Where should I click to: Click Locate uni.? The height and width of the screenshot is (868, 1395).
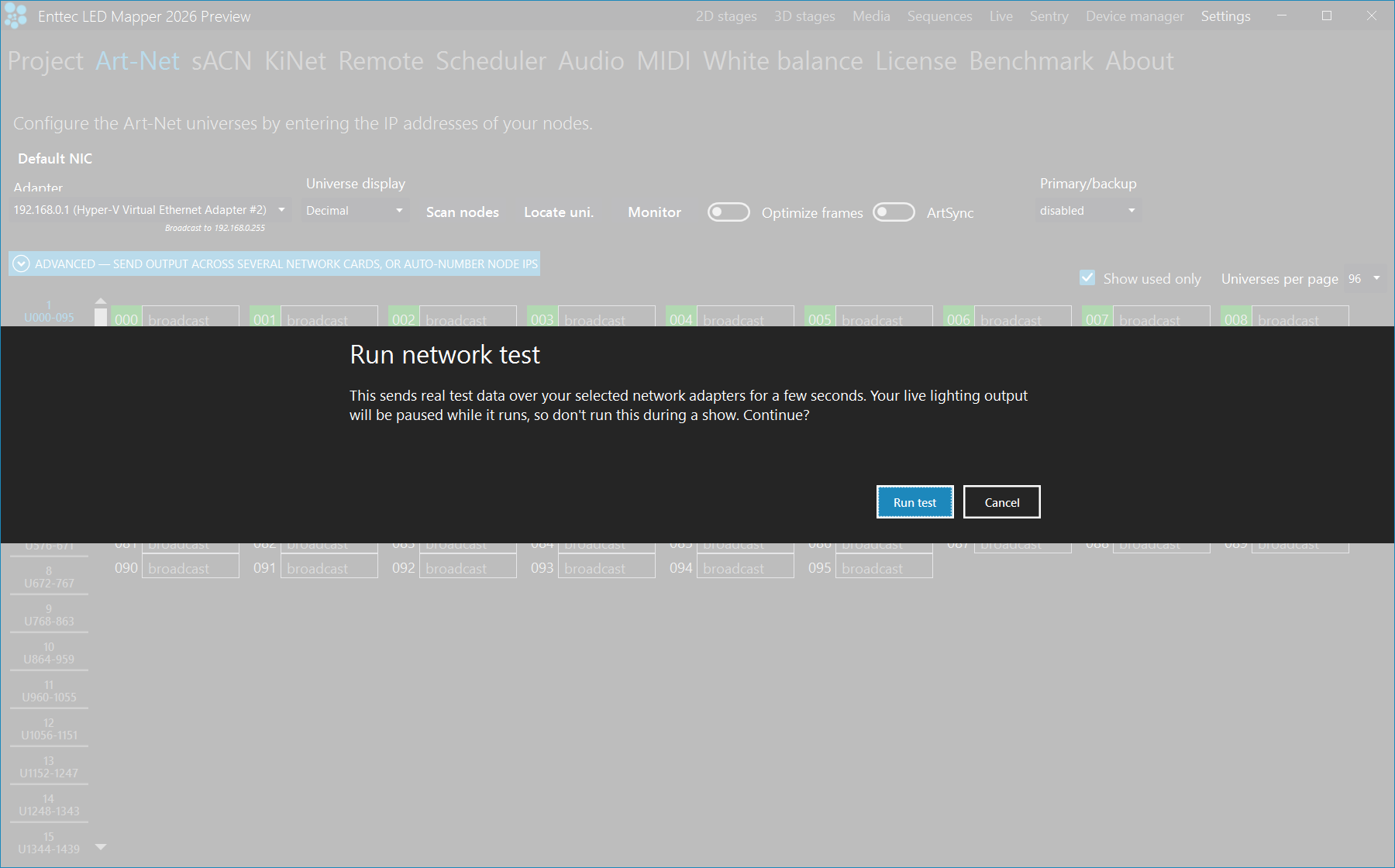(559, 212)
